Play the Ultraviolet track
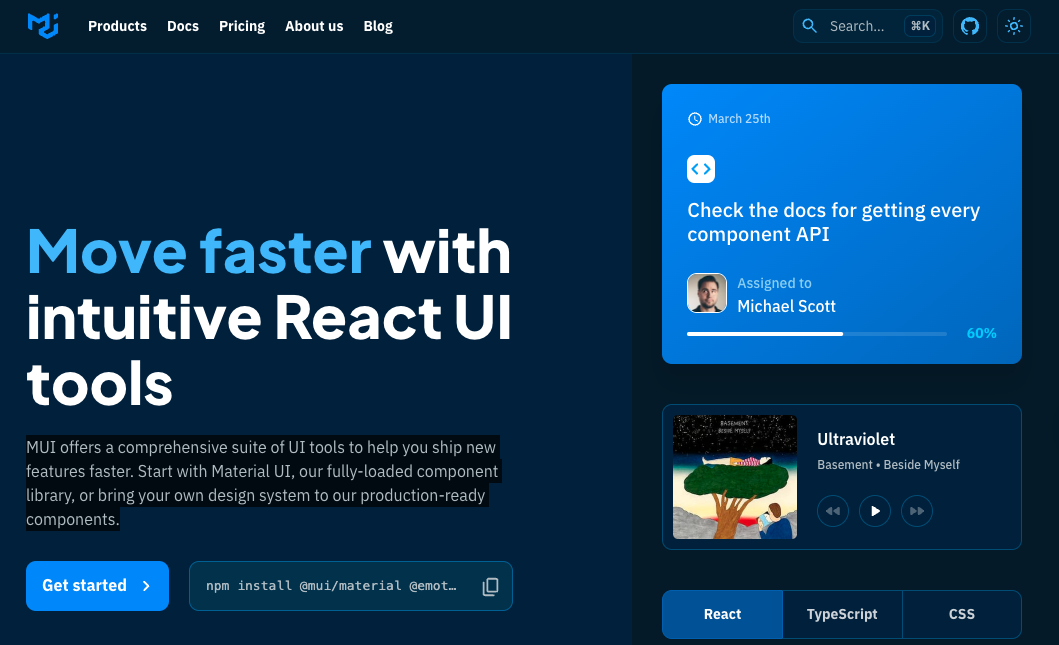 [875, 511]
